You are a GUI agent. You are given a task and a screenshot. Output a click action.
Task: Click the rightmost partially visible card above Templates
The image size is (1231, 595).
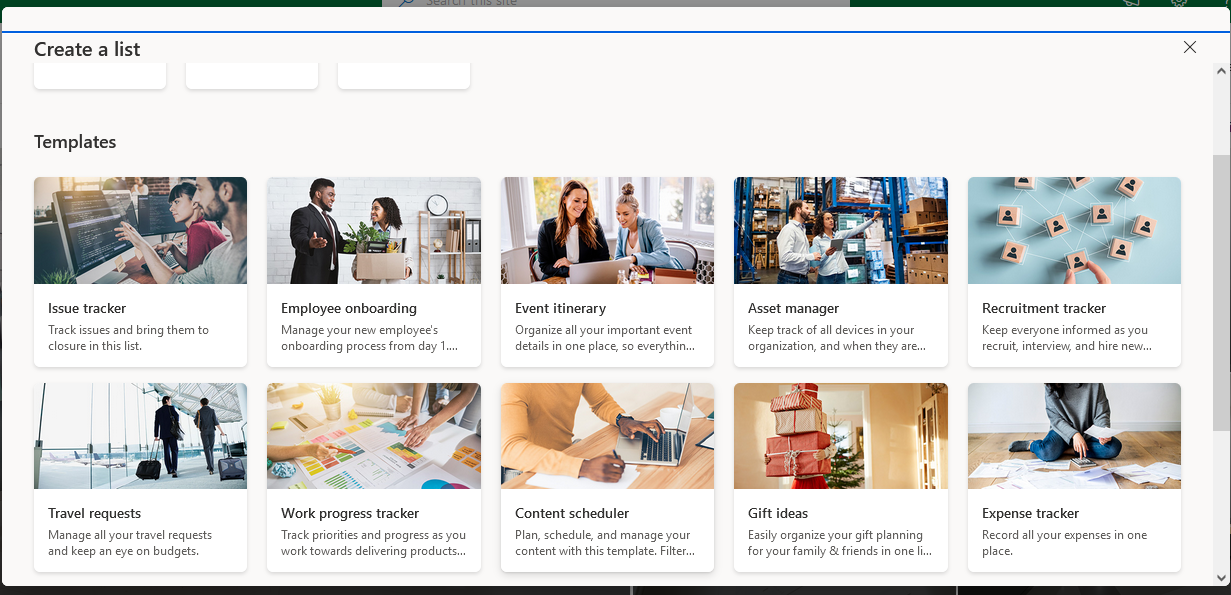404,76
